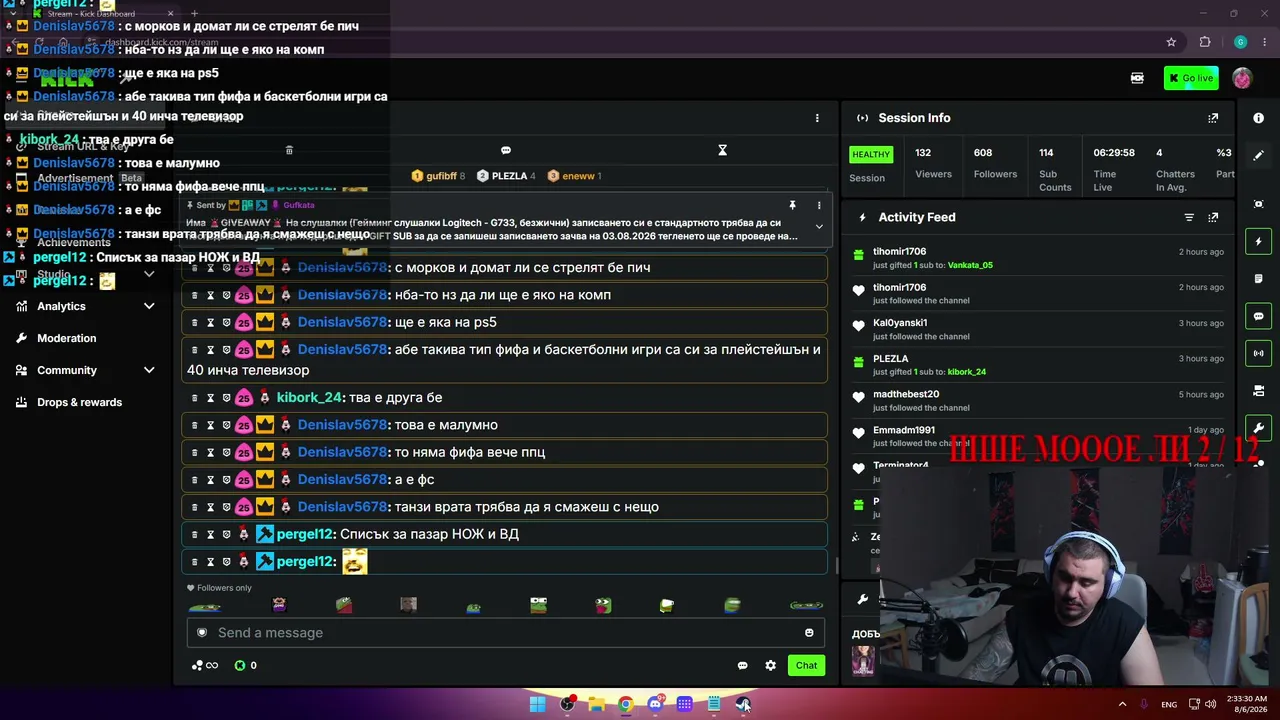Screen dimensions: 1280x720
Task: Open chat panel three-dot menu
Action: click(817, 118)
